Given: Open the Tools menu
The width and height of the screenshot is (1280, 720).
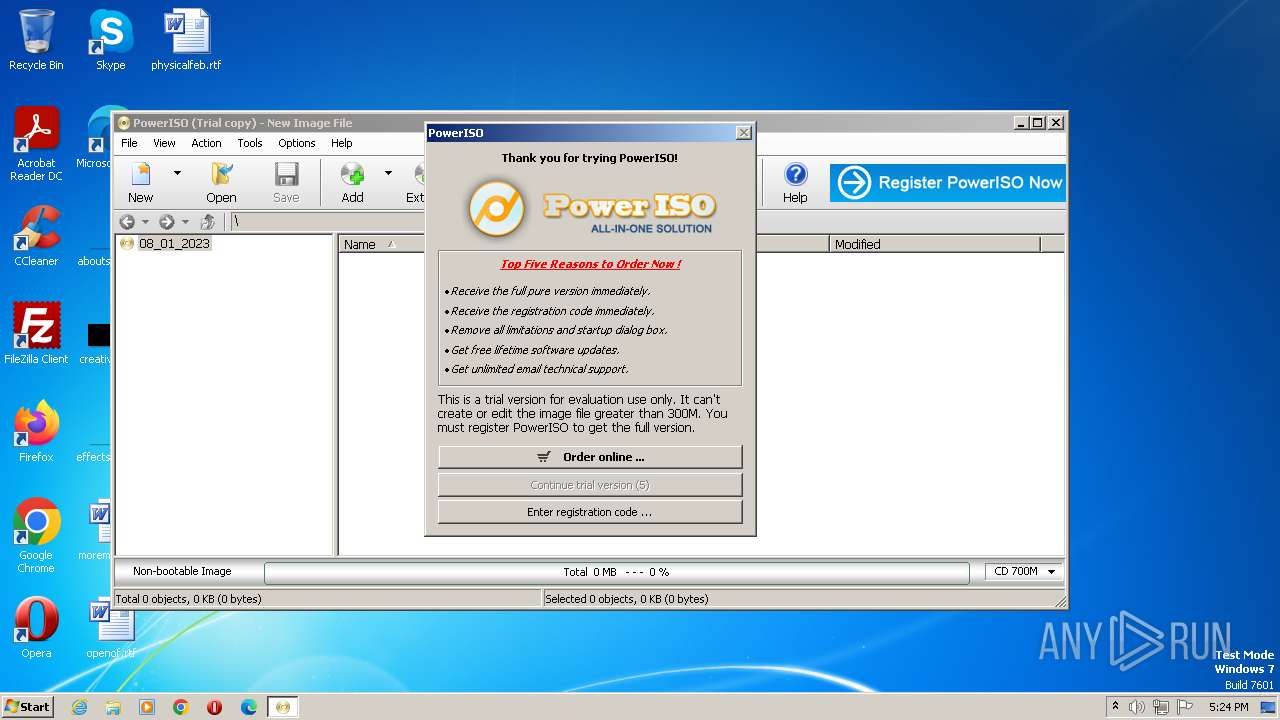Looking at the screenshot, I should coord(250,143).
